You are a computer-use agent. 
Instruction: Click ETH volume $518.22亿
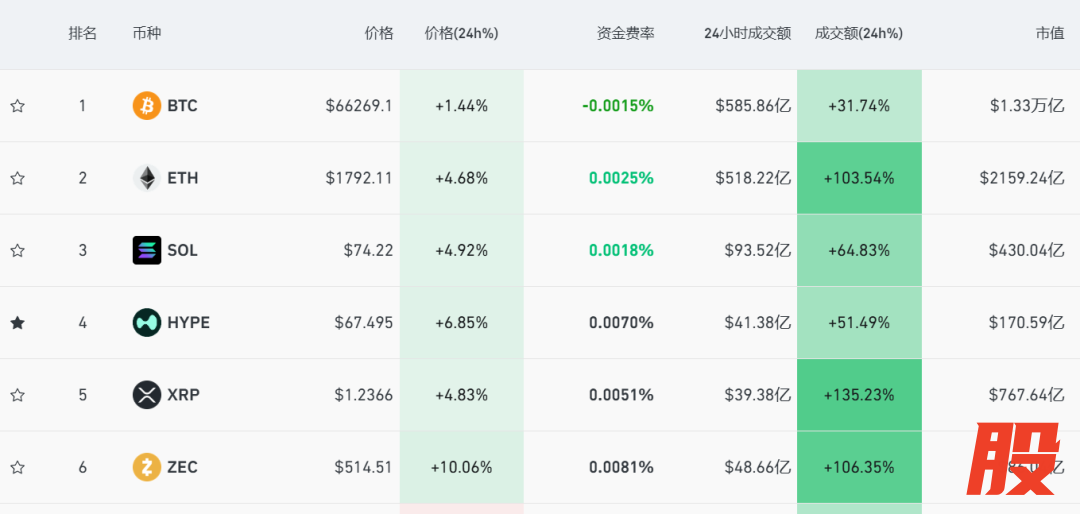pyautogui.click(x=753, y=178)
